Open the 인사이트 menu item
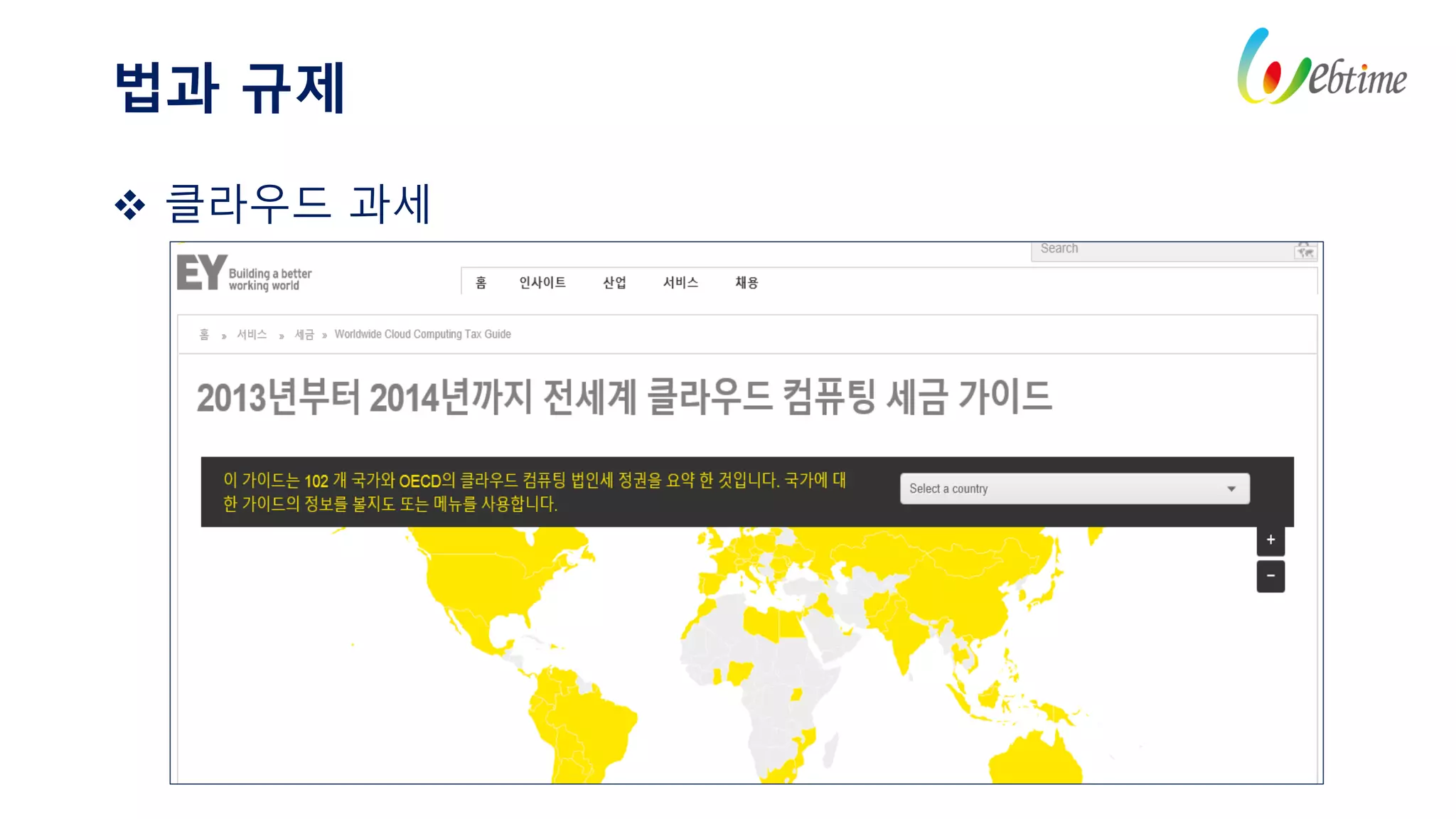 [542, 282]
